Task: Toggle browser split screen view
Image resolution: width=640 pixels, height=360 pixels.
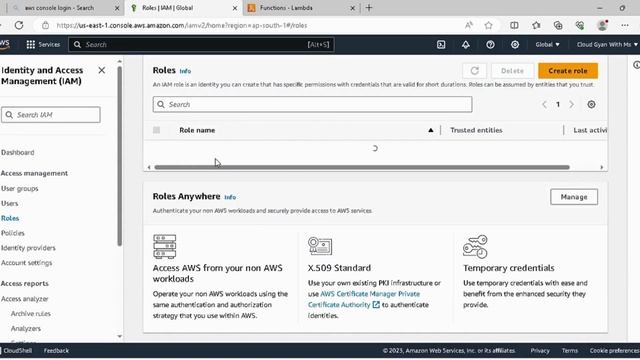Action: coord(514,25)
